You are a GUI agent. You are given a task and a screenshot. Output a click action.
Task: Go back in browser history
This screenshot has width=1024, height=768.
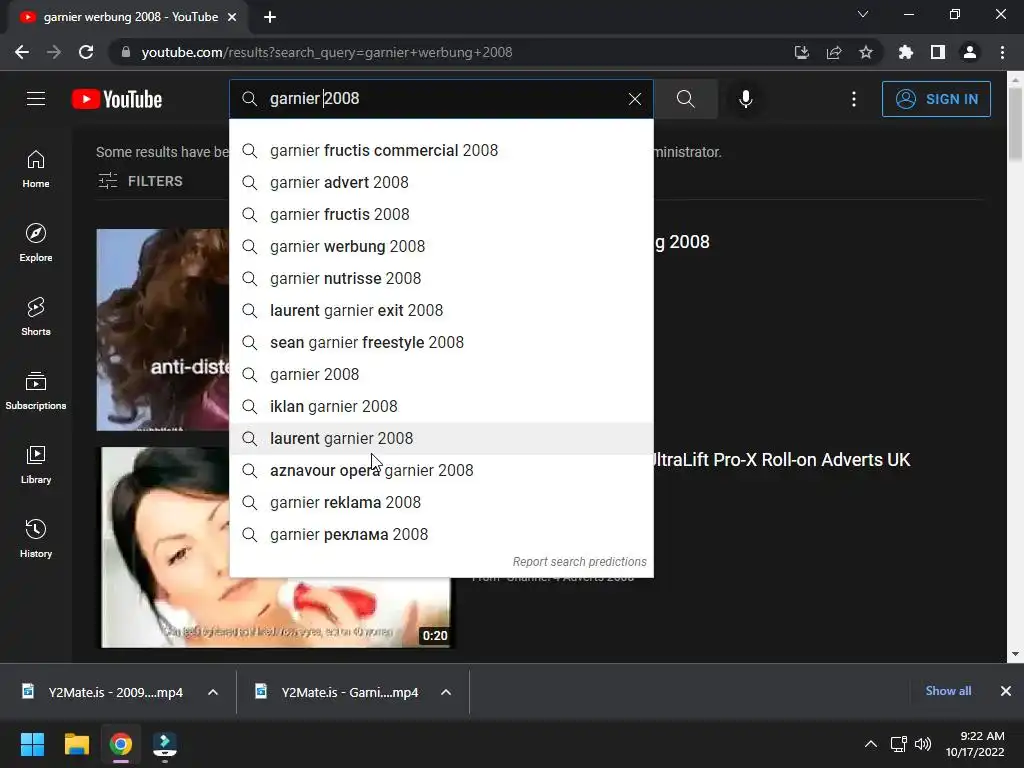[22, 52]
